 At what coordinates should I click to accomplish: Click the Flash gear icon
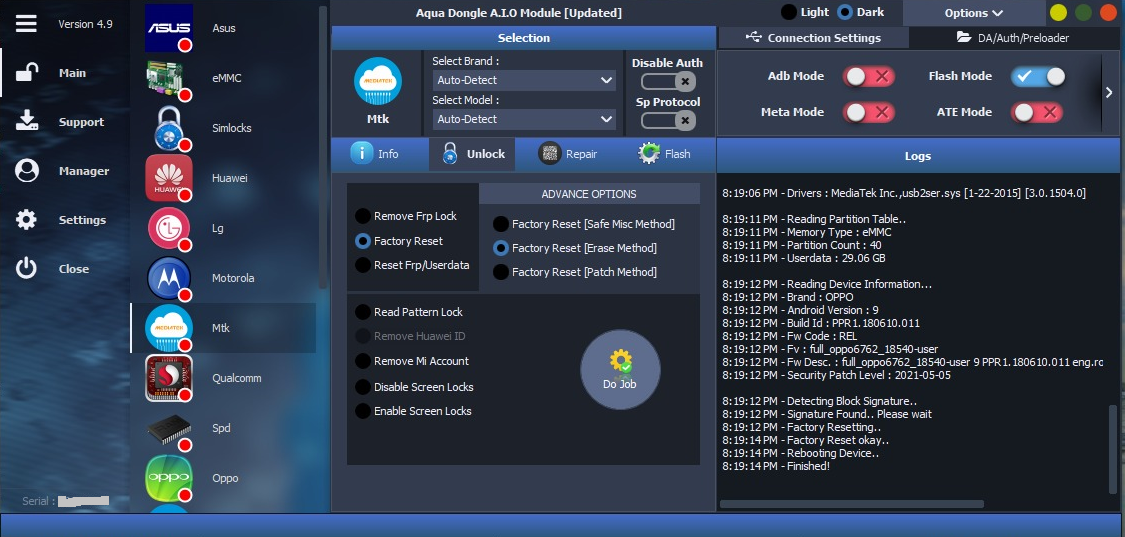click(649, 154)
